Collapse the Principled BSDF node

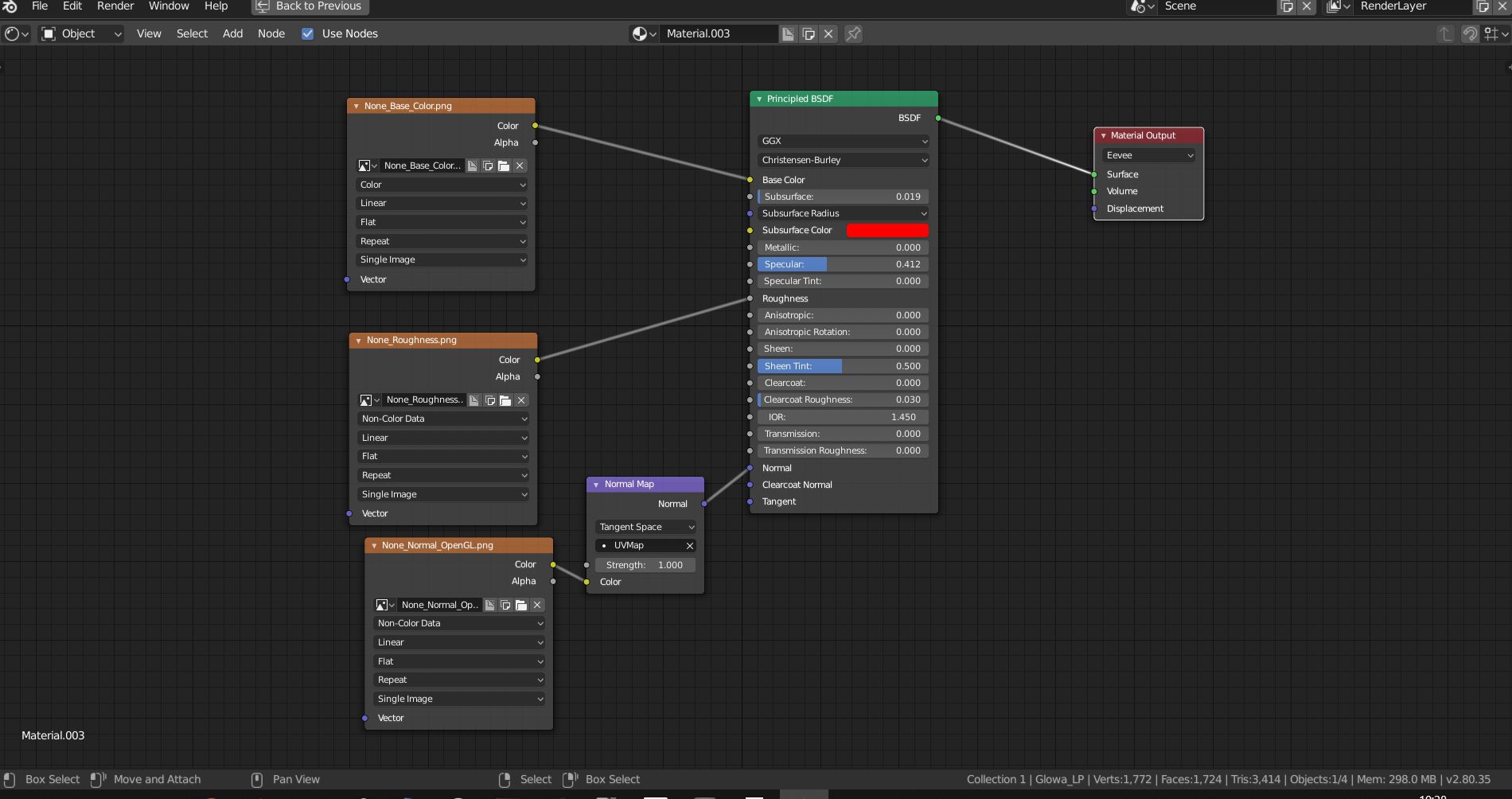pos(759,99)
